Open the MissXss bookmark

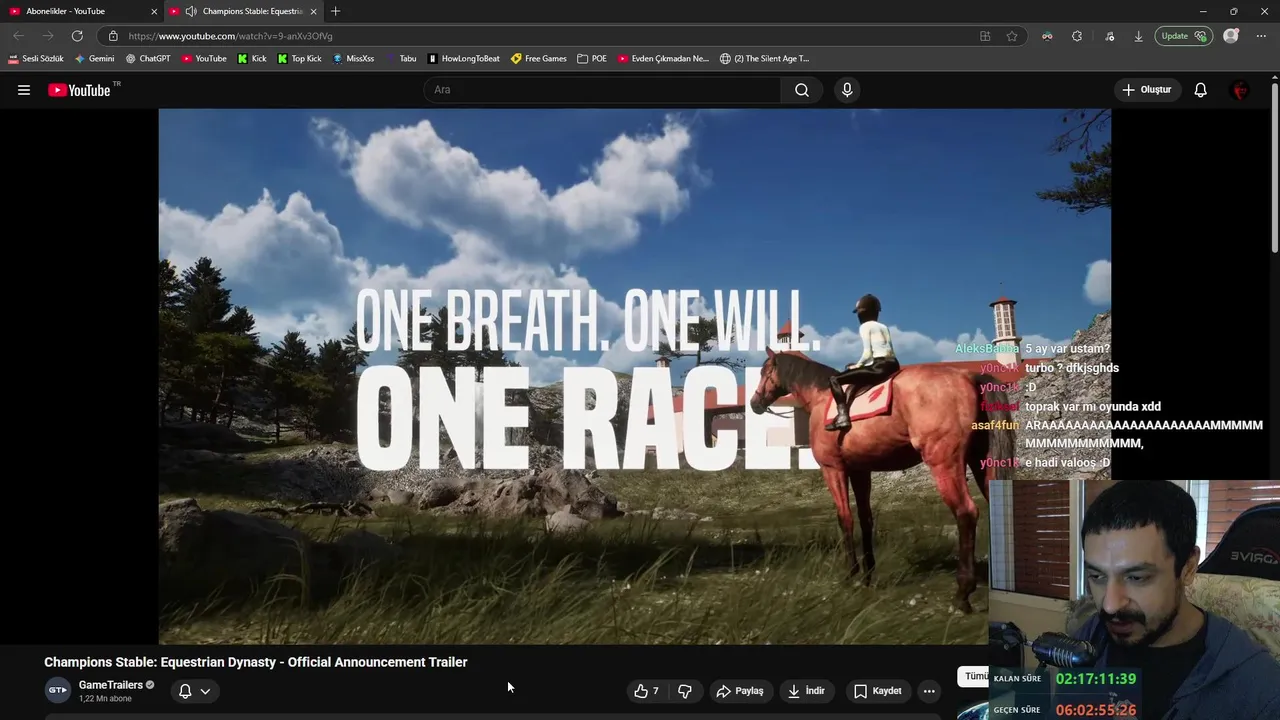click(353, 59)
